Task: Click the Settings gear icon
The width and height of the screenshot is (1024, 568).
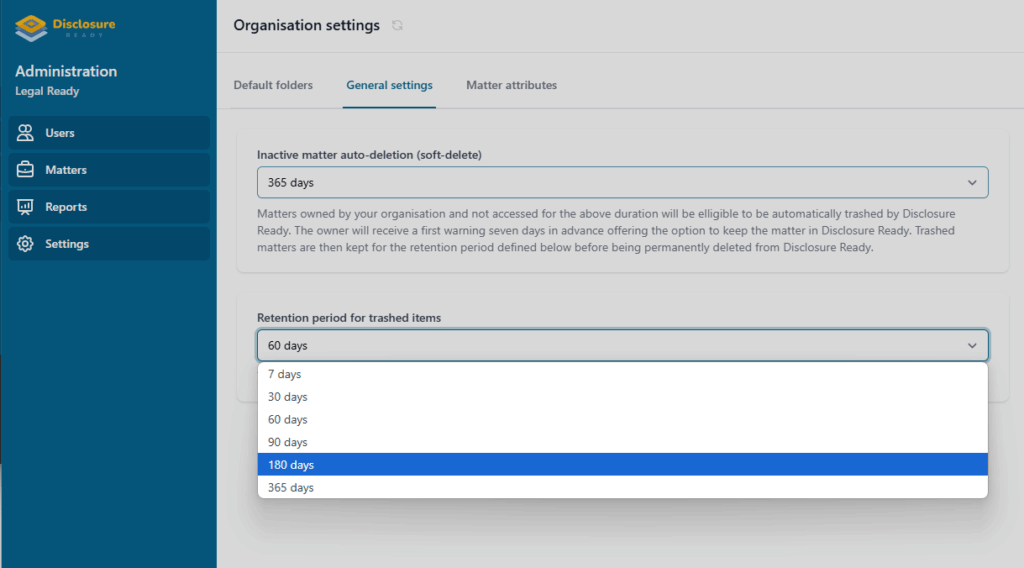Action: [x=26, y=244]
